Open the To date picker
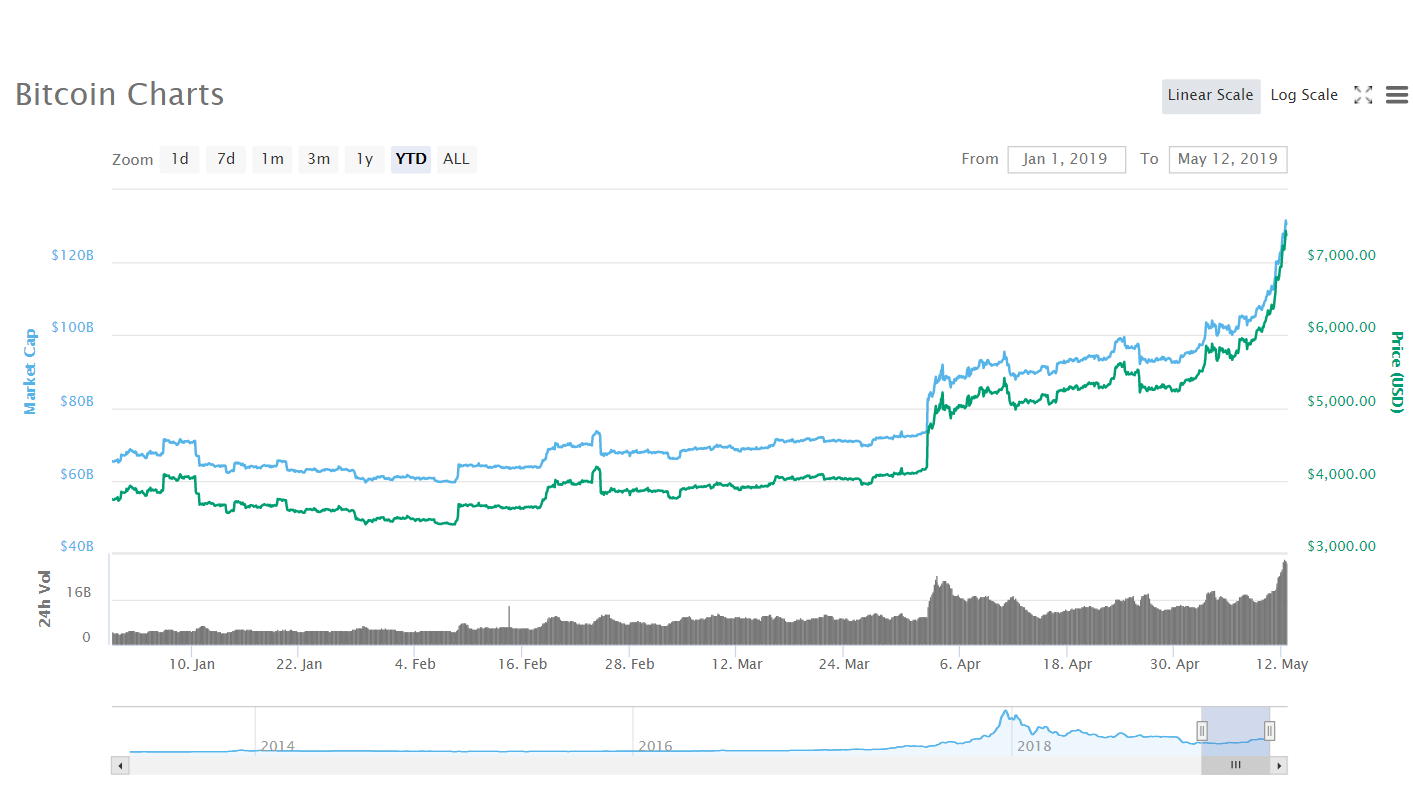Screen dimensions: 1413x787 (1228, 159)
